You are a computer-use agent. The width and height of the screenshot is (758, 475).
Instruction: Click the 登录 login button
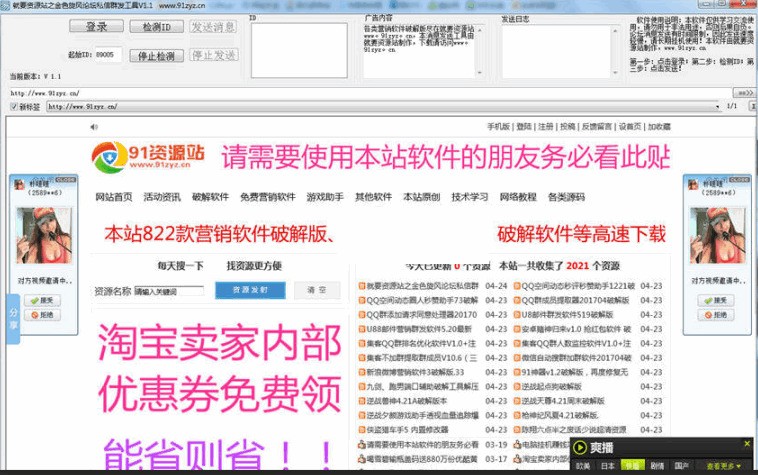point(96,26)
